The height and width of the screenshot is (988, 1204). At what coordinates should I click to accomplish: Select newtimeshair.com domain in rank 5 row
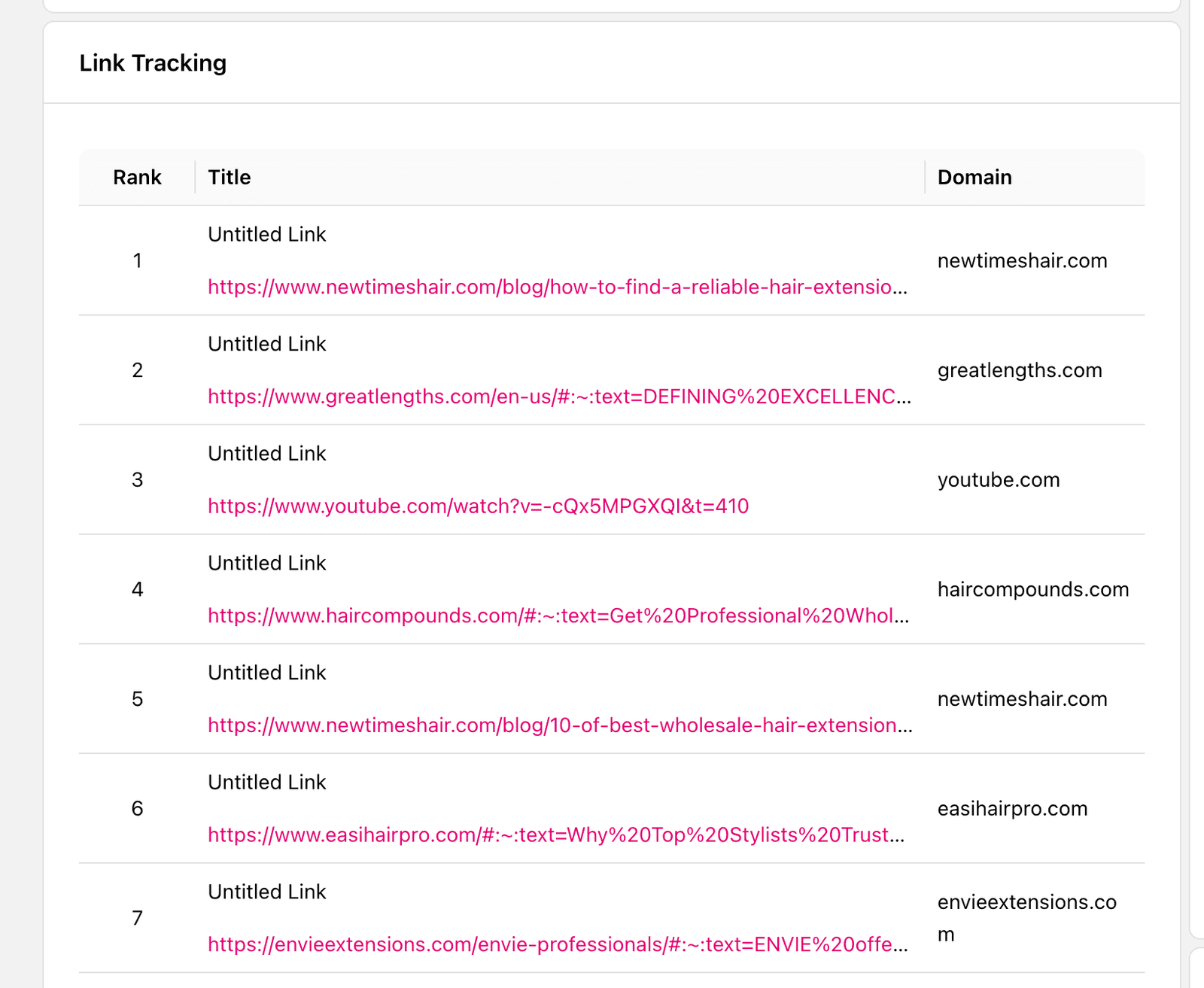1022,699
